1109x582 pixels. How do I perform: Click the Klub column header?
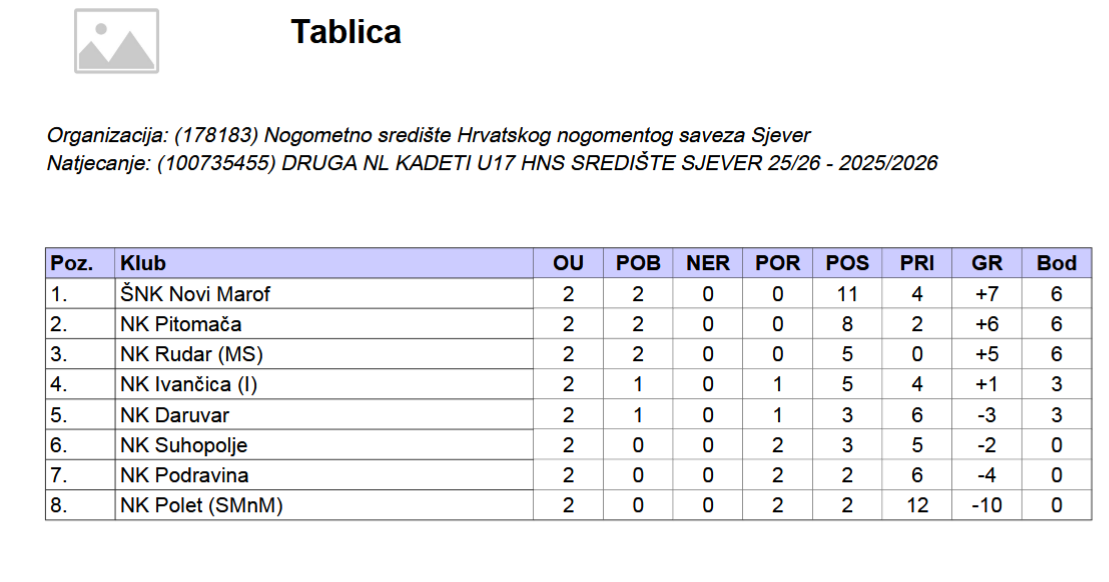point(324,263)
